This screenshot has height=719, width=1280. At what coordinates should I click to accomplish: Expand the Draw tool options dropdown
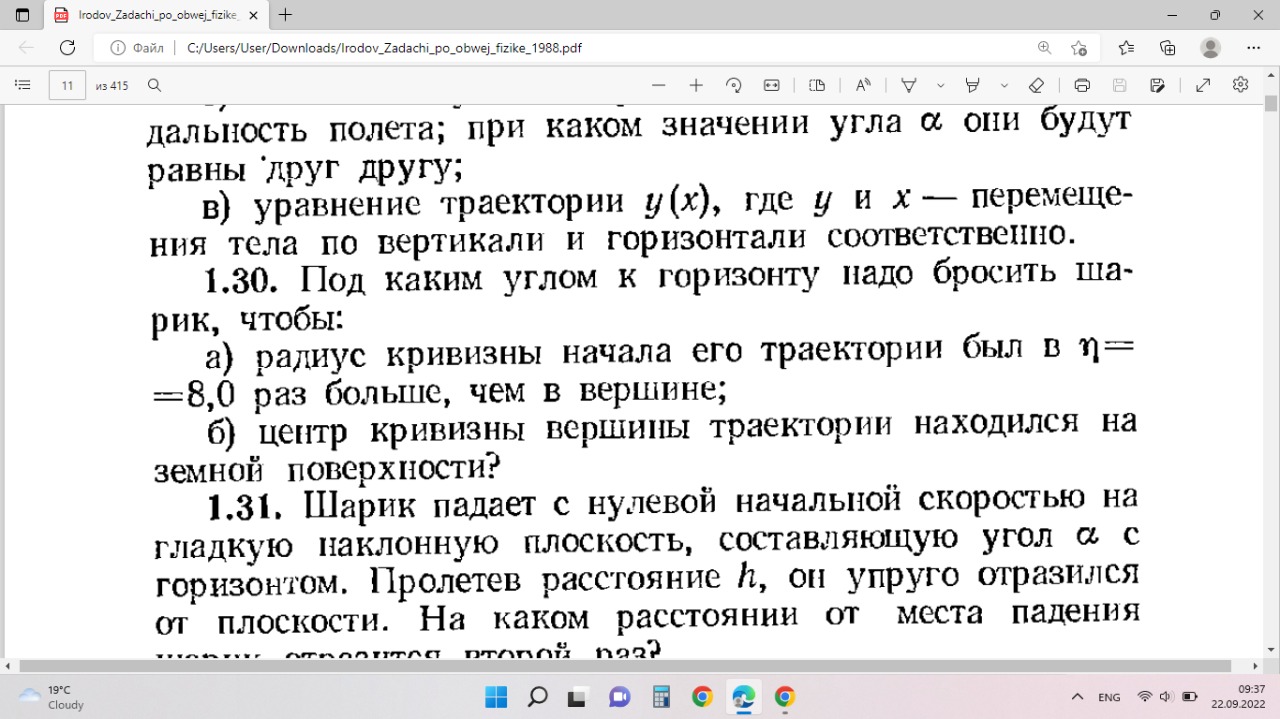click(941, 85)
